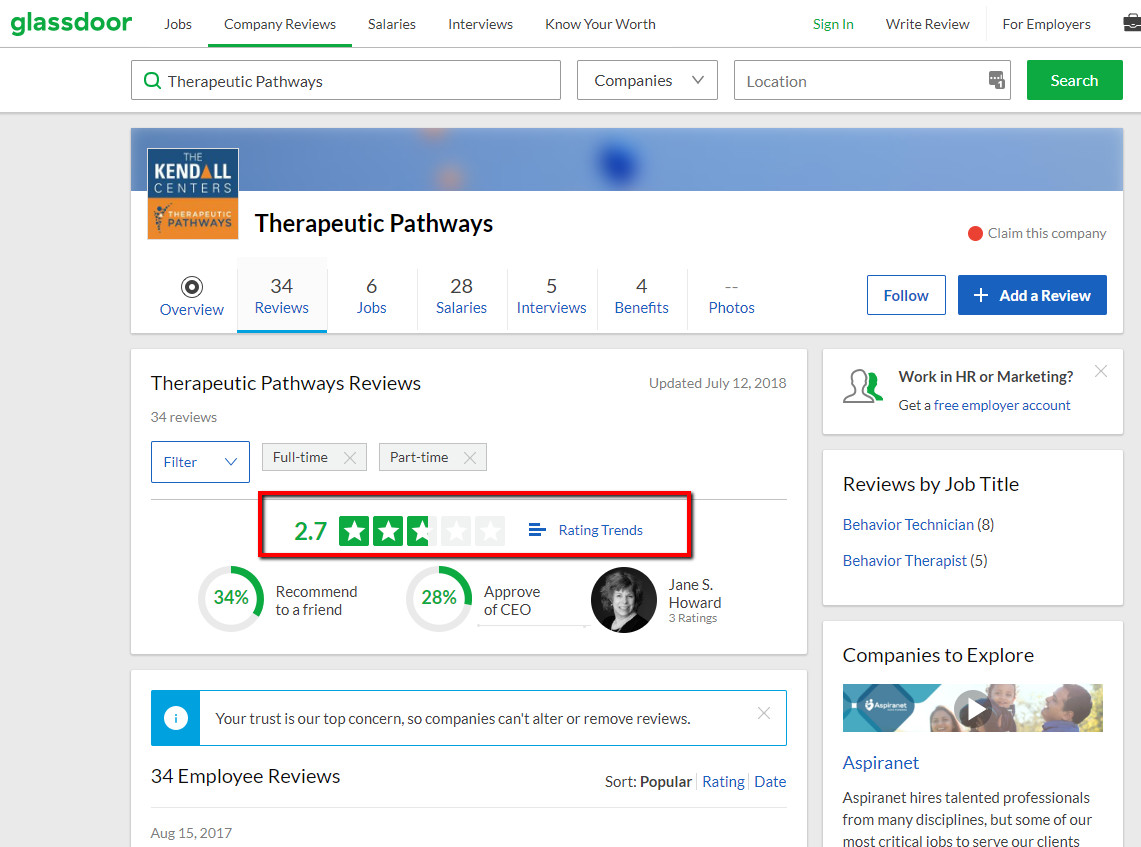Image resolution: width=1141 pixels, height=847 pixels.
Task: Click the location detect icon in Location field
Action: [996, 80]
